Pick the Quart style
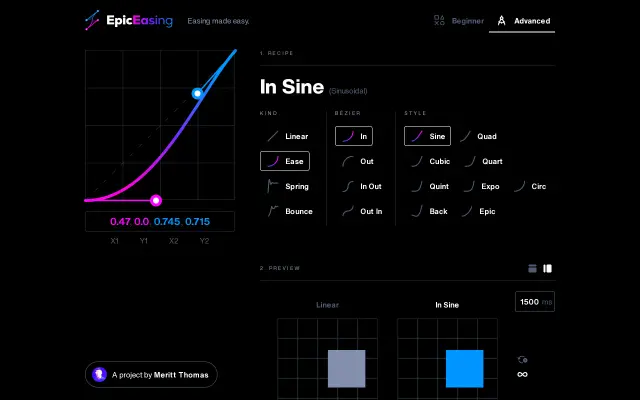Viewport: 640px width, 400px height. pos(484,161)
